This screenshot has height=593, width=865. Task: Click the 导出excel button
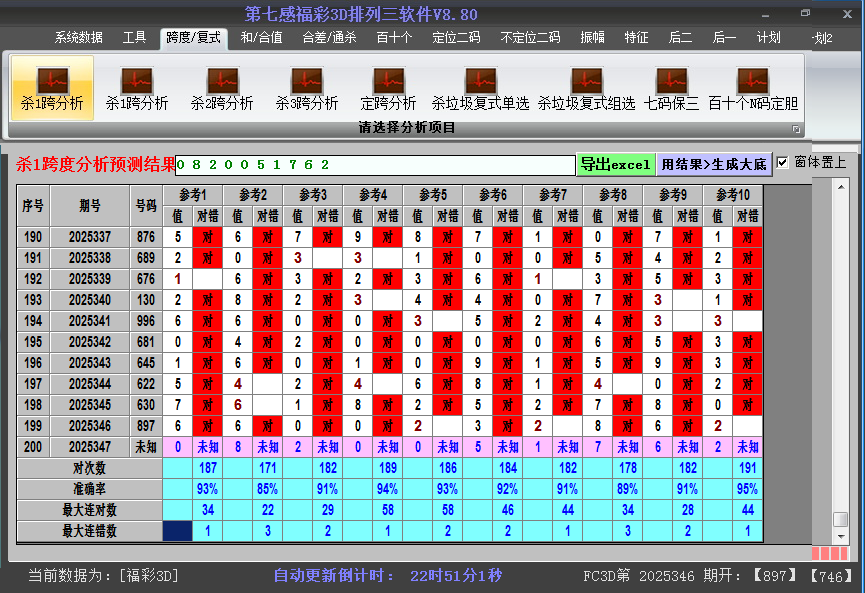(615, 164)
